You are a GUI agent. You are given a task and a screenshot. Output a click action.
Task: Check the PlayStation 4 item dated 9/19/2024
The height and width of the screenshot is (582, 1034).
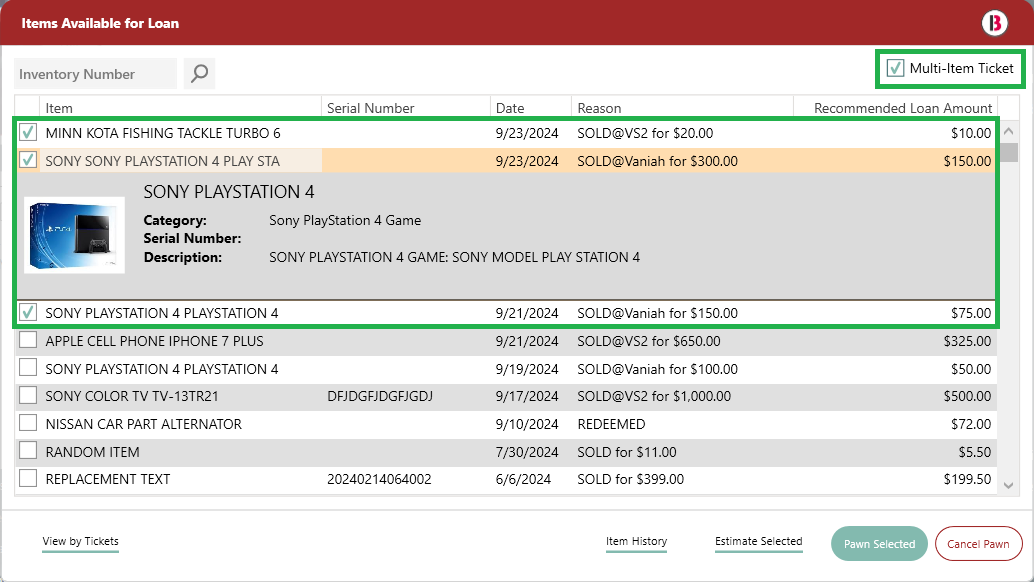click(28, 368)
